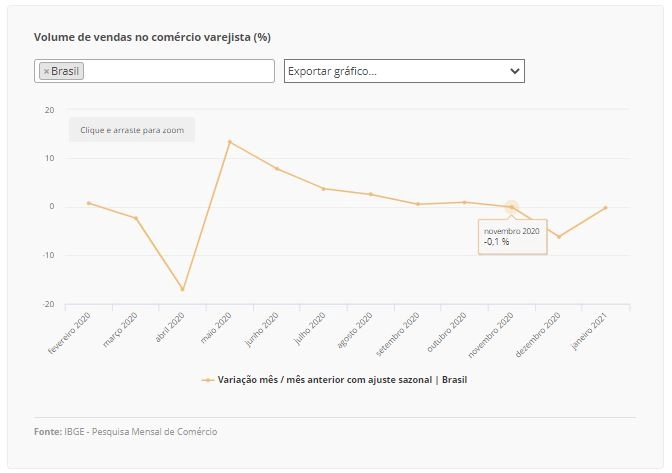Remove the Brasil tag with its x

[46, 72]
